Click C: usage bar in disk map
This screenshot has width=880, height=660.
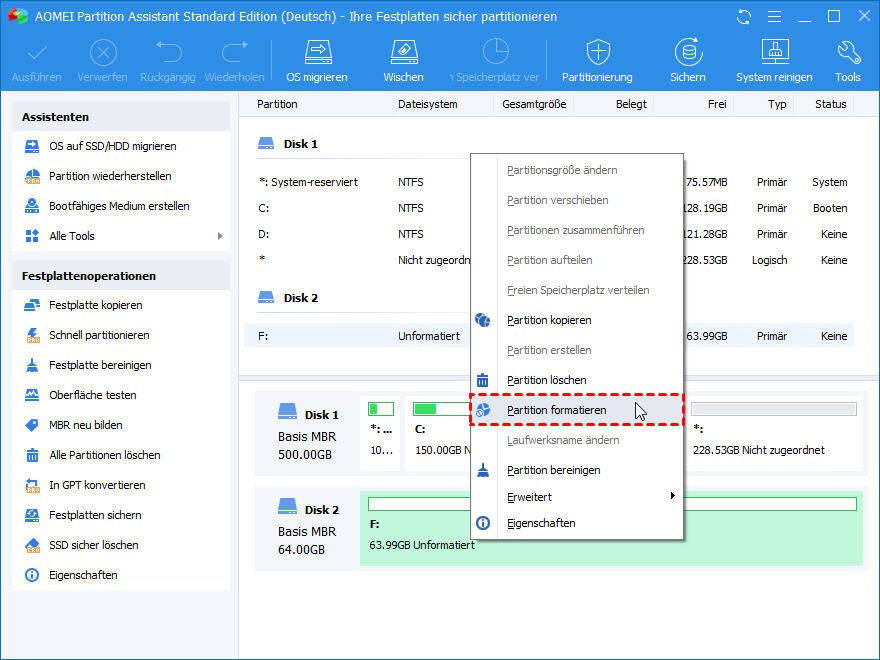pos(442,409)
